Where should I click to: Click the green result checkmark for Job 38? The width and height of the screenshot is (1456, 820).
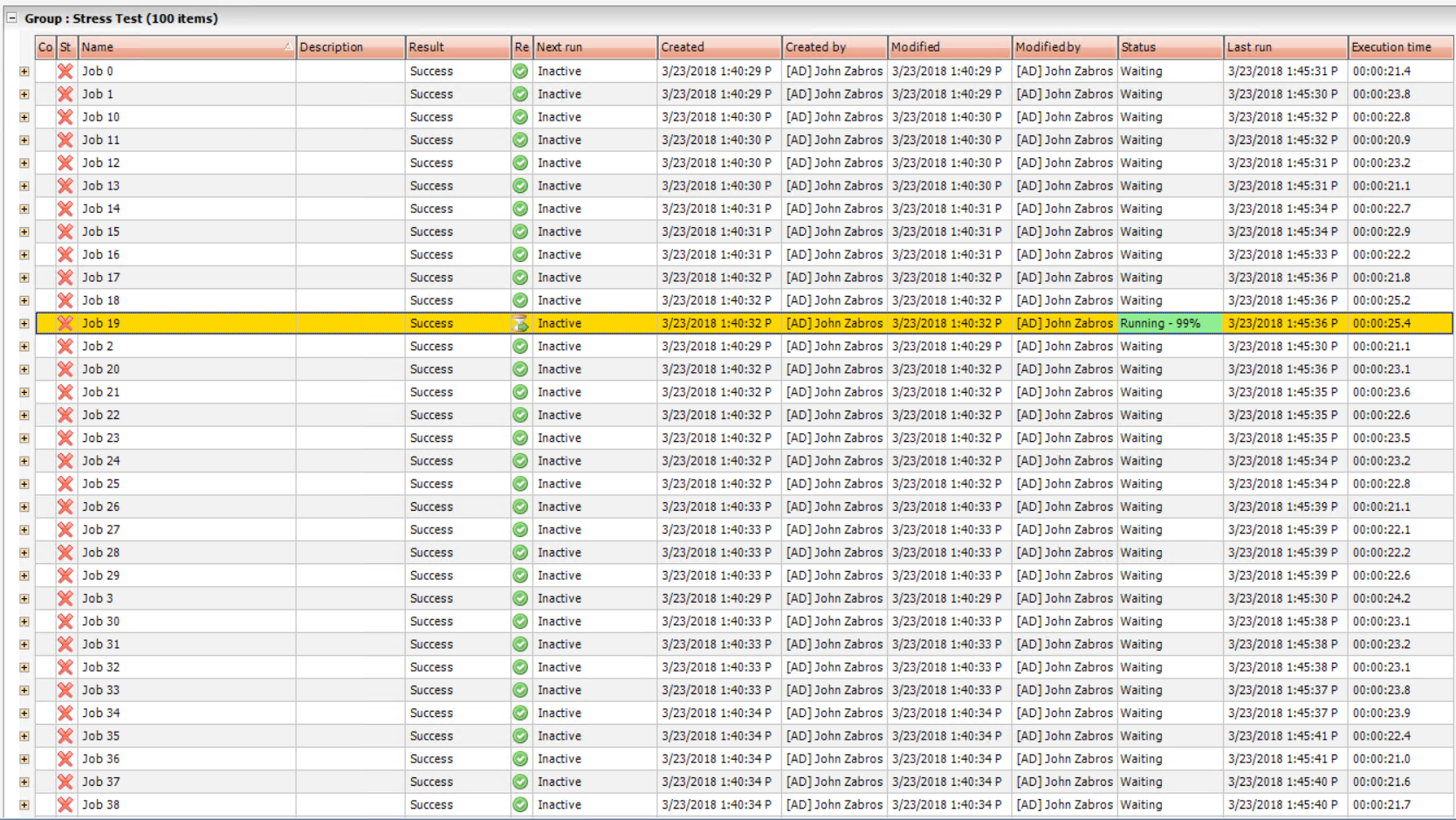pyautogui.click(x=520, y=805)
